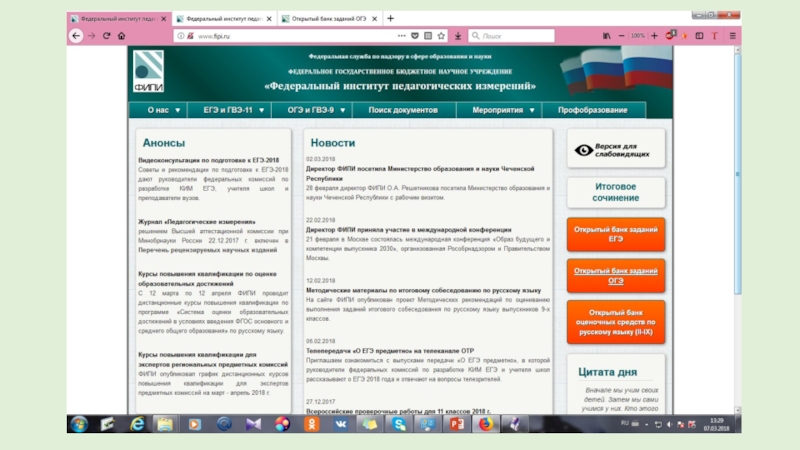Zoom out with the minus toolbar button

pyautogui.click(x=621, y=36)
